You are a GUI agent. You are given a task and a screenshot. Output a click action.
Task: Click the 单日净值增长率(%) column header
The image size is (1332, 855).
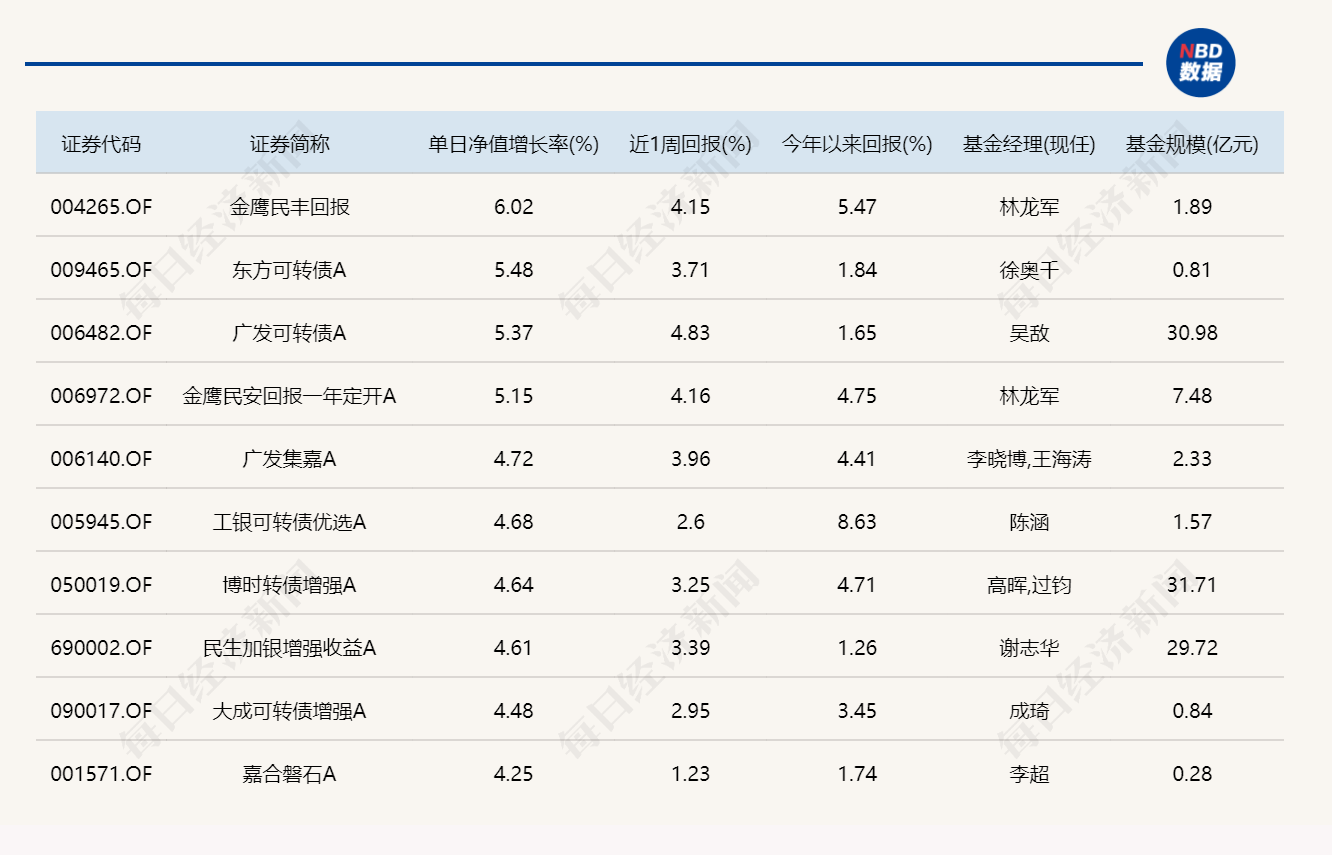click(x=512, y=143)
